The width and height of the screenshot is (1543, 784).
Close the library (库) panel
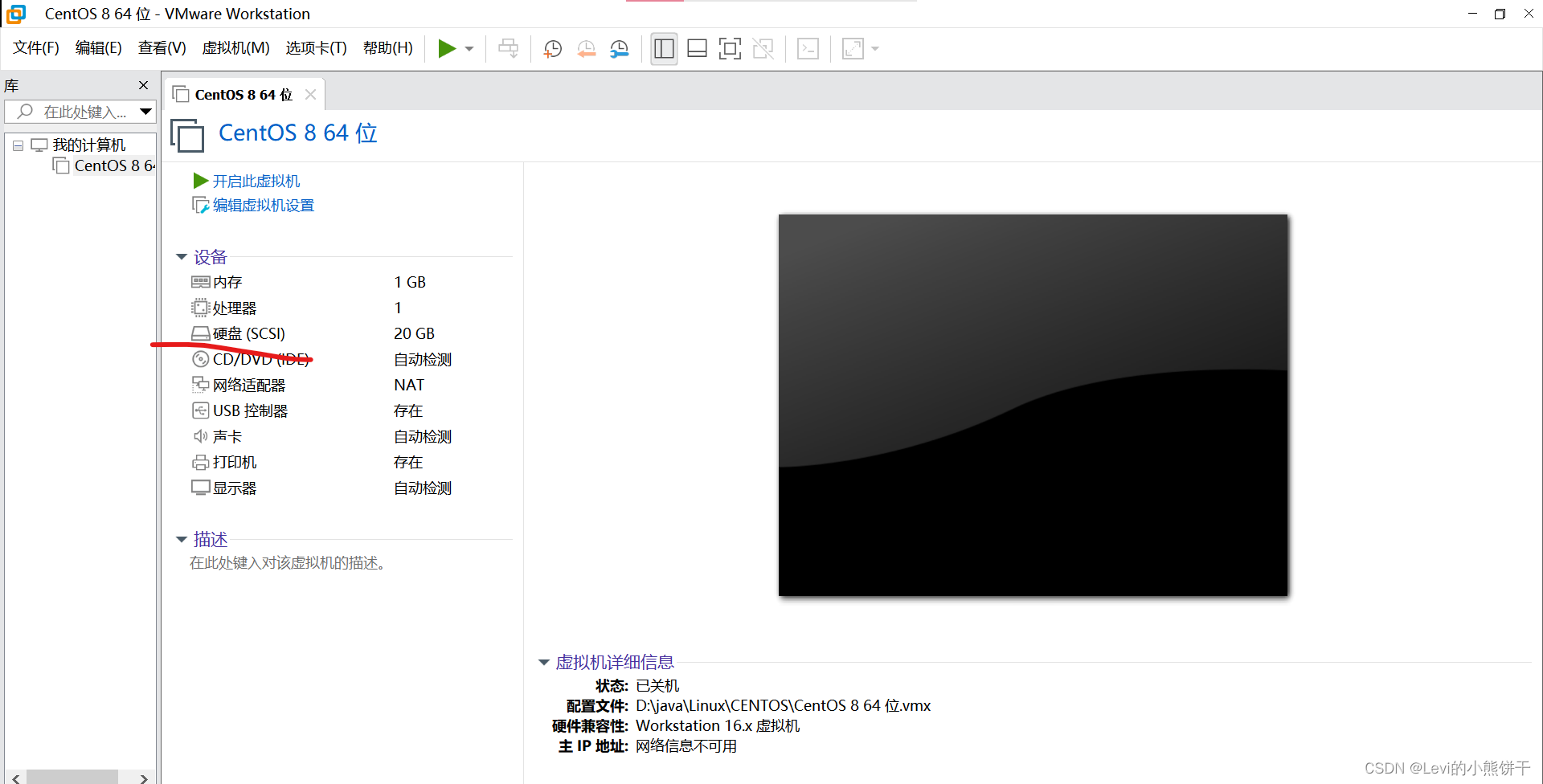pyautogui.click(x=143, y=85)
